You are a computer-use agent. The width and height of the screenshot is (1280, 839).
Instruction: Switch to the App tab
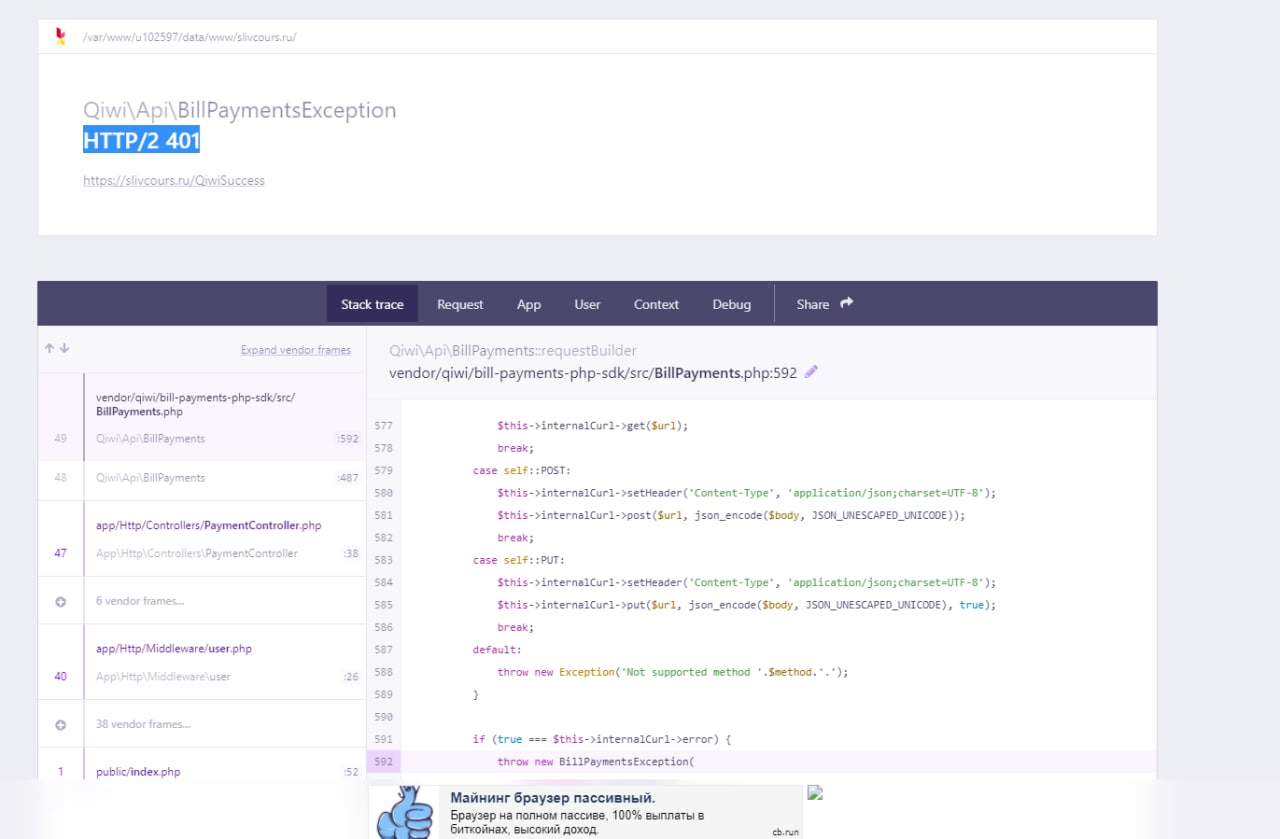(529, 304)
